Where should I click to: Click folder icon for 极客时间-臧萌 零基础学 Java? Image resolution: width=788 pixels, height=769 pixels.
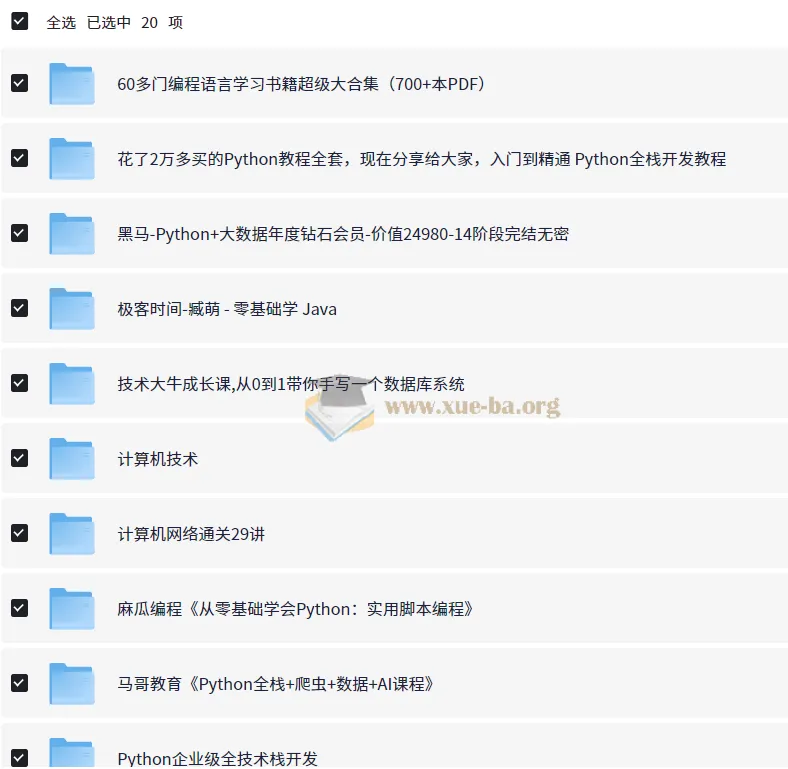(x=71, y=309)
